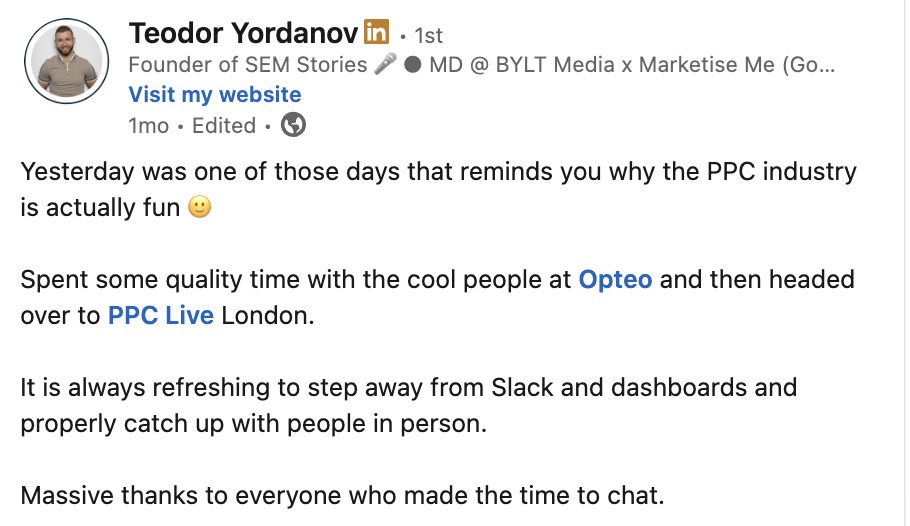The image size is (910, 526).
Task: Click the LinkedIn Premium gold badge icon
Action: click(x=377, y=33)
